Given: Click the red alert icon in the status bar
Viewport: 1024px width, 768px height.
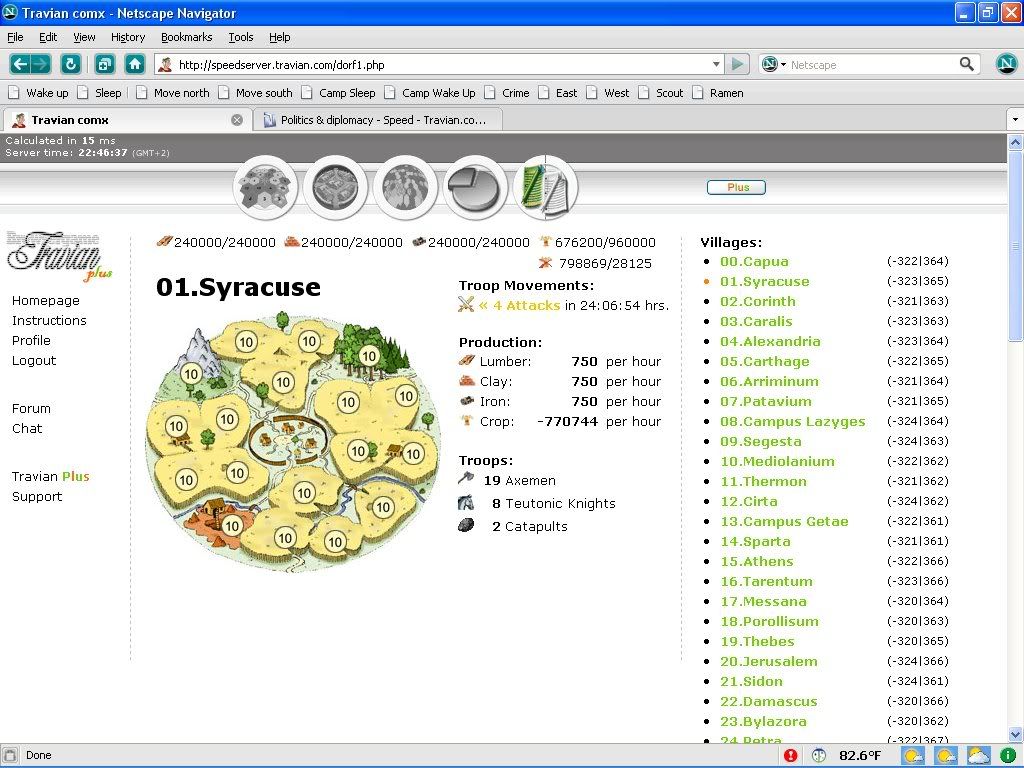Looking at the screenshot, I should click(790, 756).
